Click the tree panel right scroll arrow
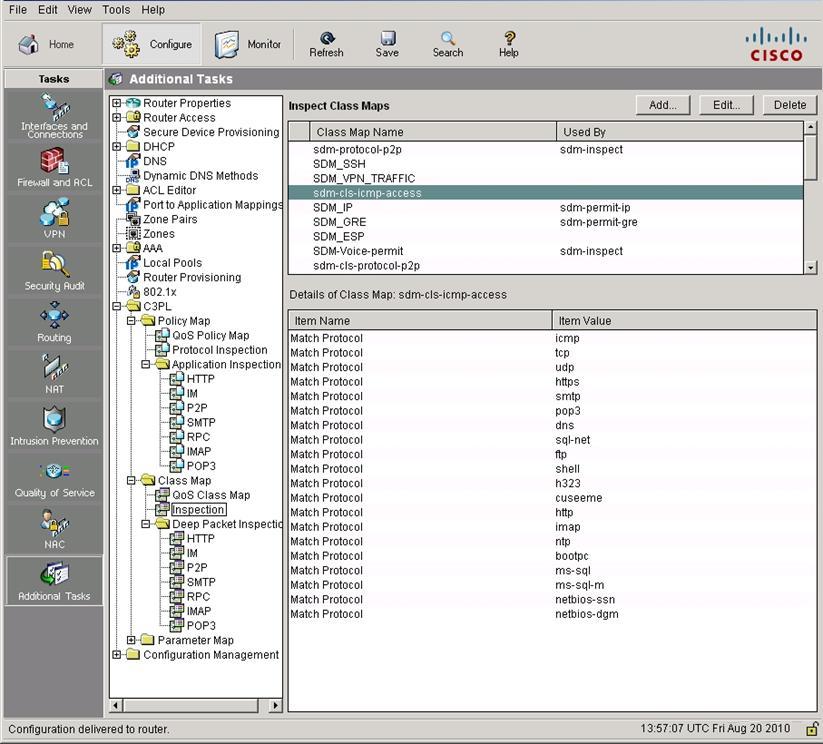823x744 pixels. pos(275,706)
